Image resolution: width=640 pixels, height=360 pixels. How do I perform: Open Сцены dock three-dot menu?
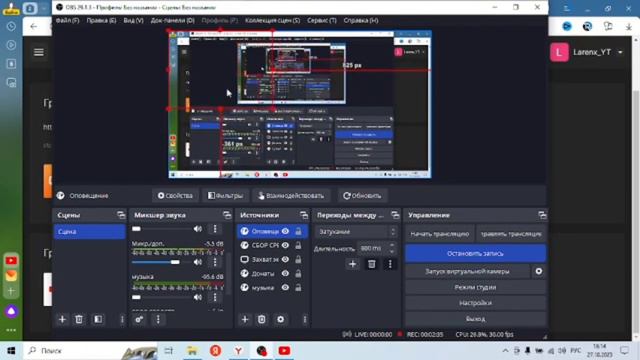tap(122, 320)
